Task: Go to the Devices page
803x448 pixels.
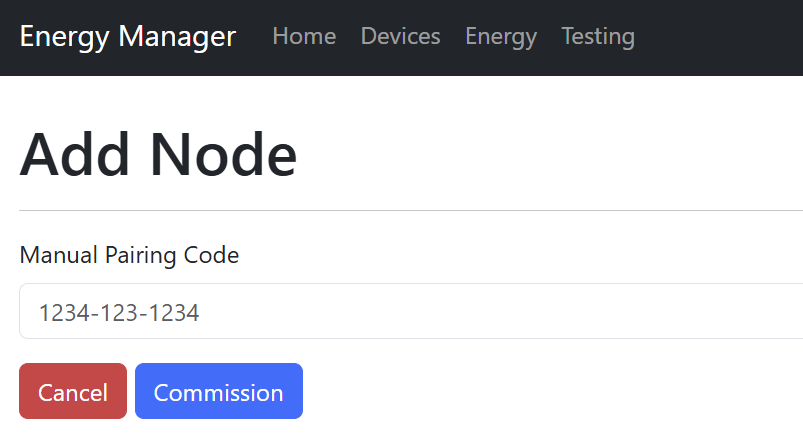Action: point(400,37)
